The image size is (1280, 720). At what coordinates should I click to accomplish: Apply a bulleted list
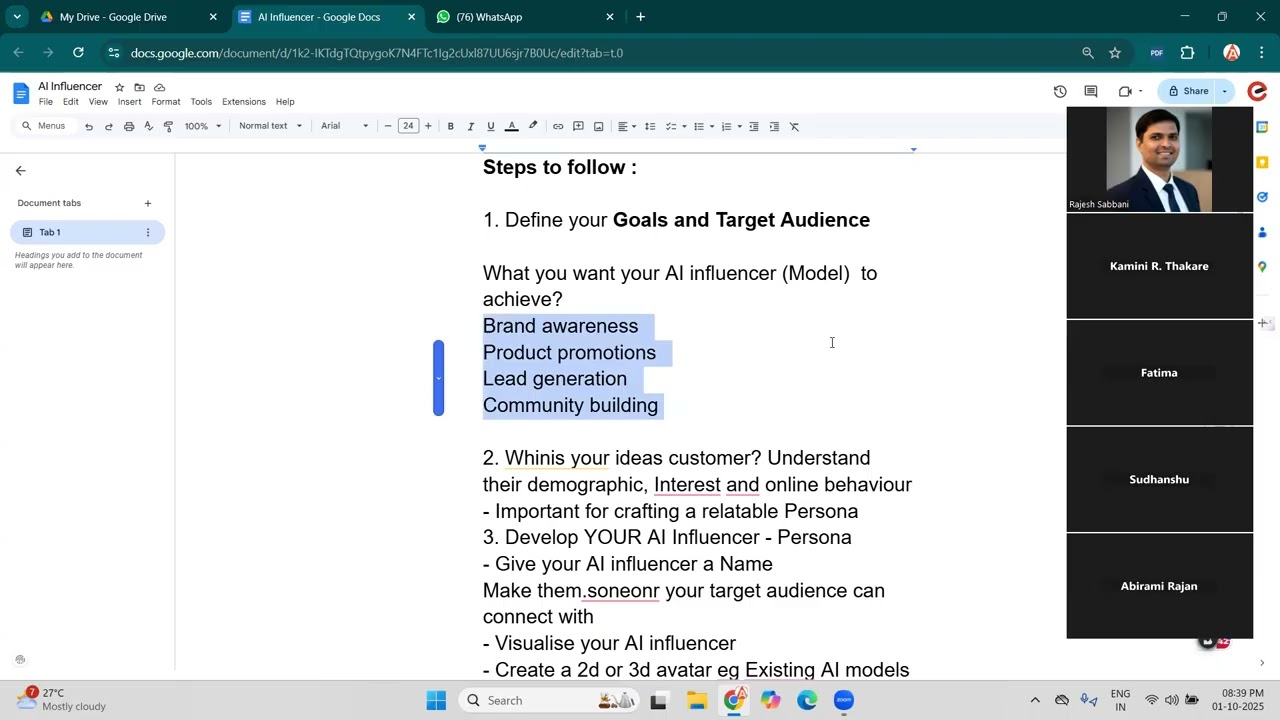pos(699,126)
